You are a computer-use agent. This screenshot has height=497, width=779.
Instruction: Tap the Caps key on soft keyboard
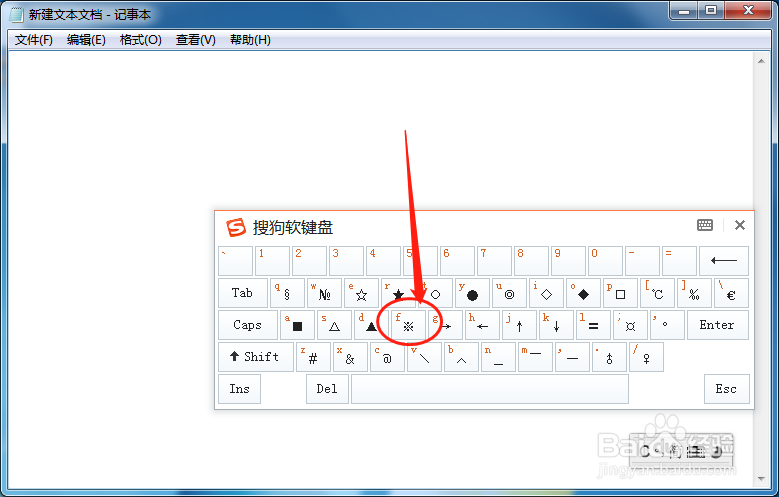click(247, 325)
